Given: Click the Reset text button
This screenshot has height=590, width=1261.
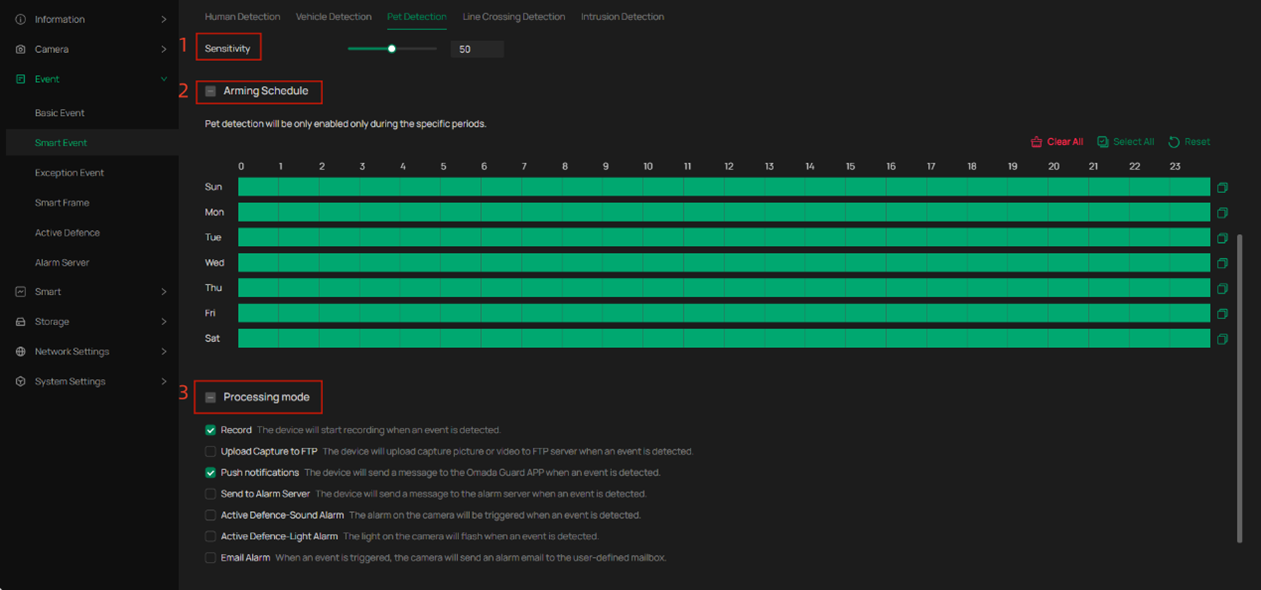Looking at the screenshot, I should tap(1197, 142).
